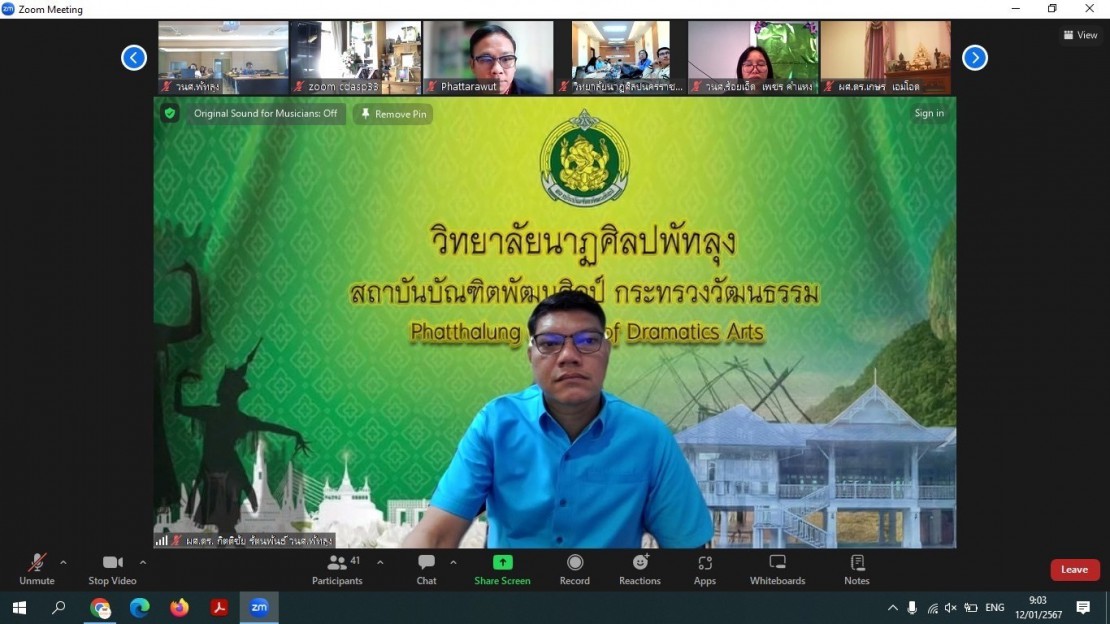
Task: Click the green Share Screen button
Action: pyautogui.click(x=502, y=569)
